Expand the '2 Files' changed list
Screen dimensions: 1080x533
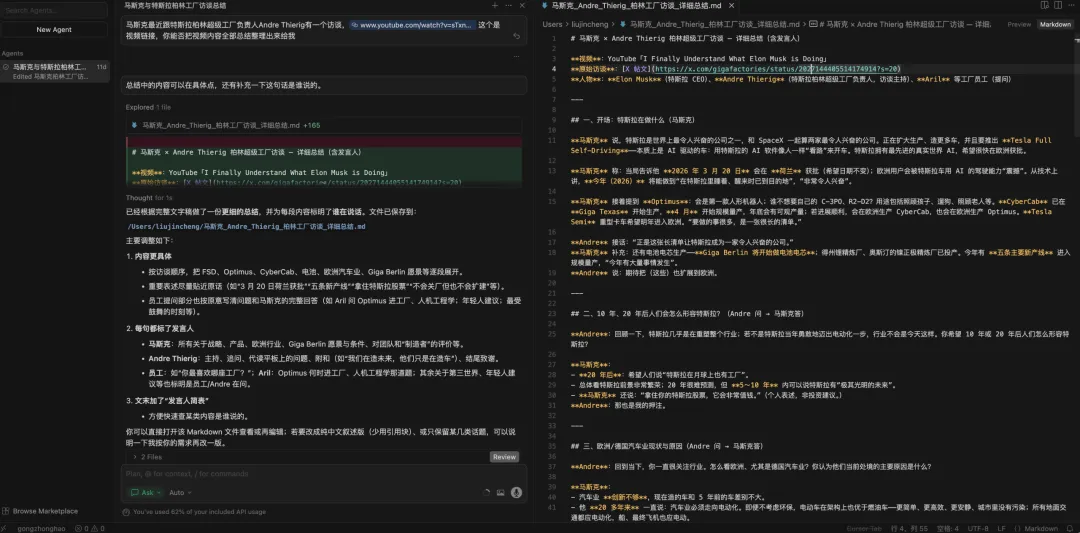click(x=147, y=457)
